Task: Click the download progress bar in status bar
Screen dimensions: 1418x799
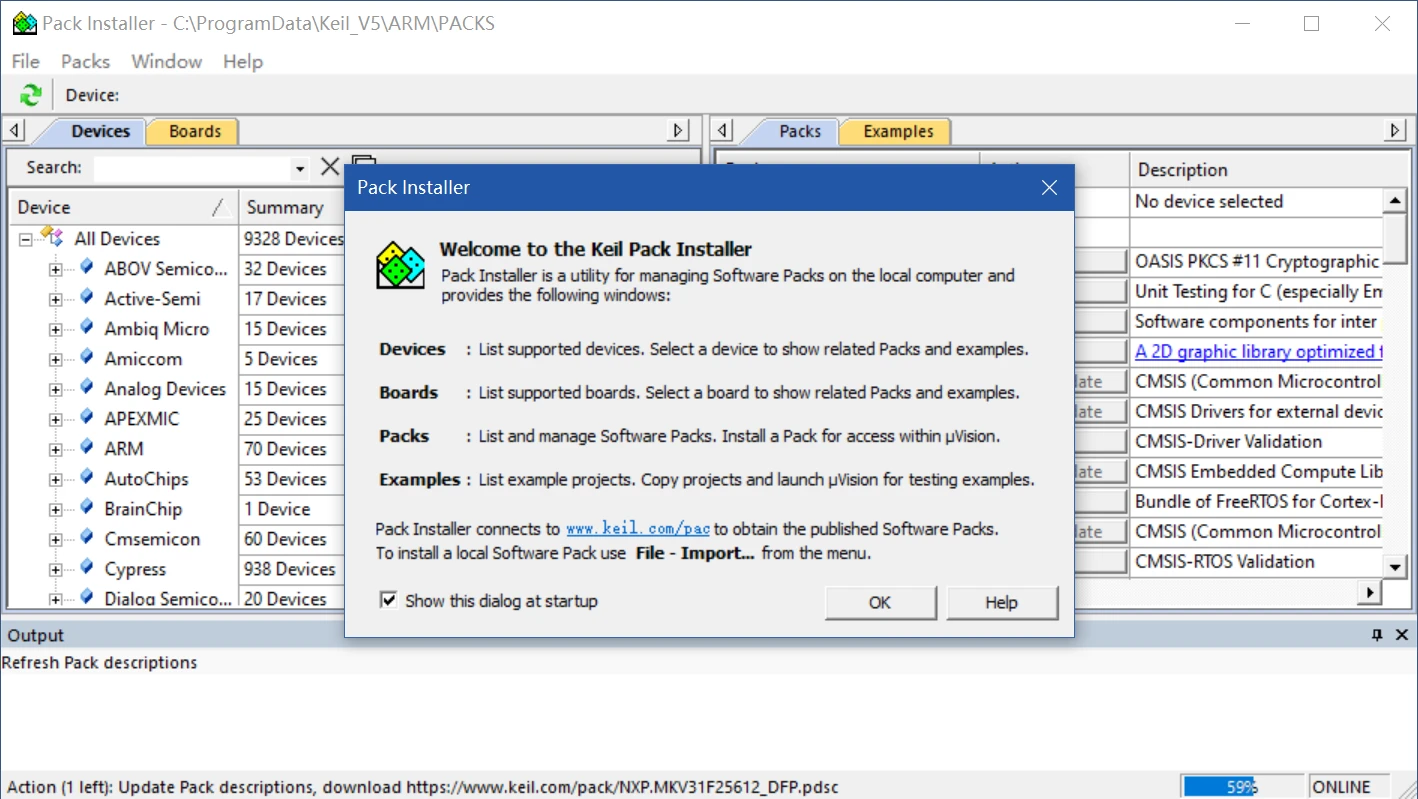Action: click(1243, 786)
